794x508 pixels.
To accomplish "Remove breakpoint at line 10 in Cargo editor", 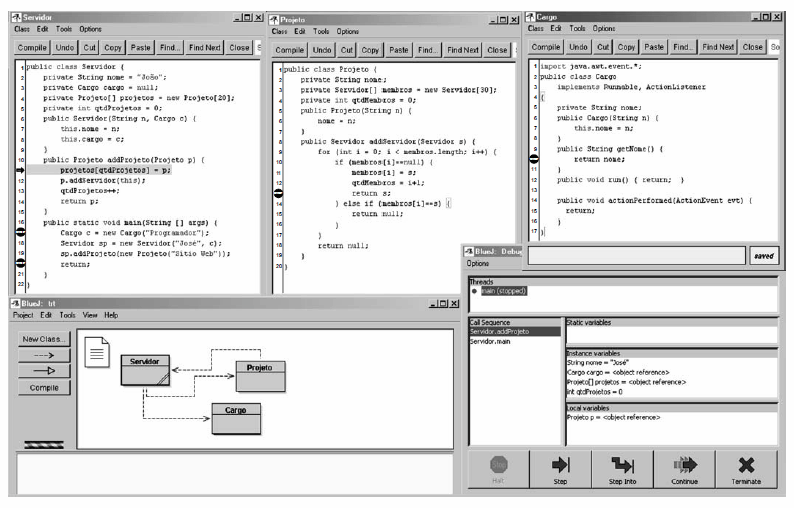I will point(534,159).
